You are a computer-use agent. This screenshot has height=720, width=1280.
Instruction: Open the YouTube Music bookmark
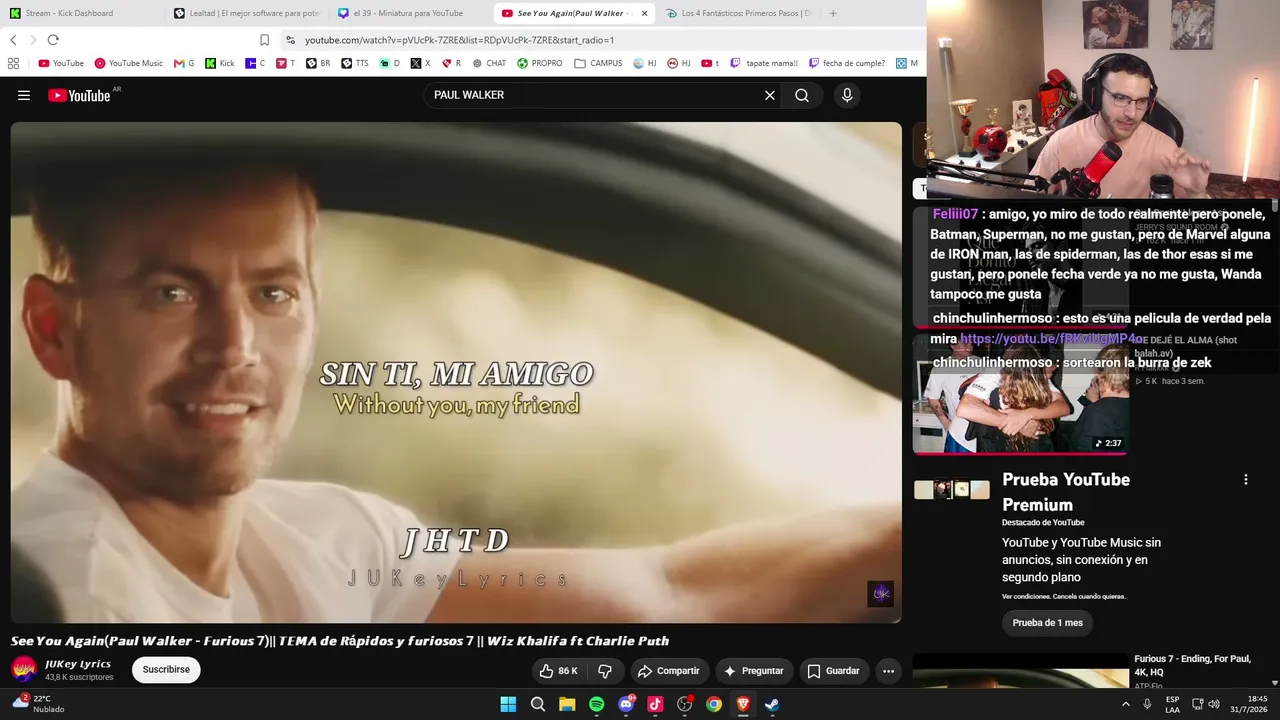[x=129, y=63]
